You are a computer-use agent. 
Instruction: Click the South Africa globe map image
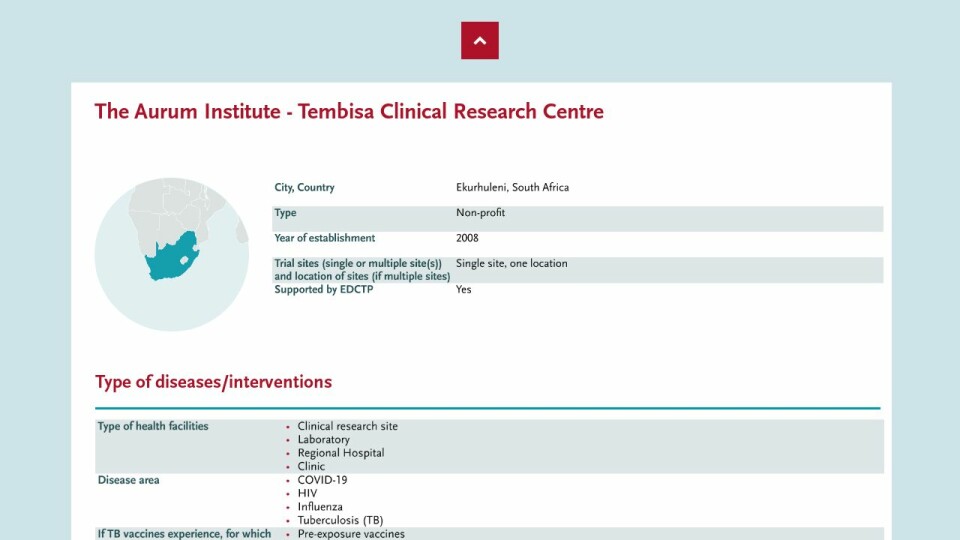point(171,254)
